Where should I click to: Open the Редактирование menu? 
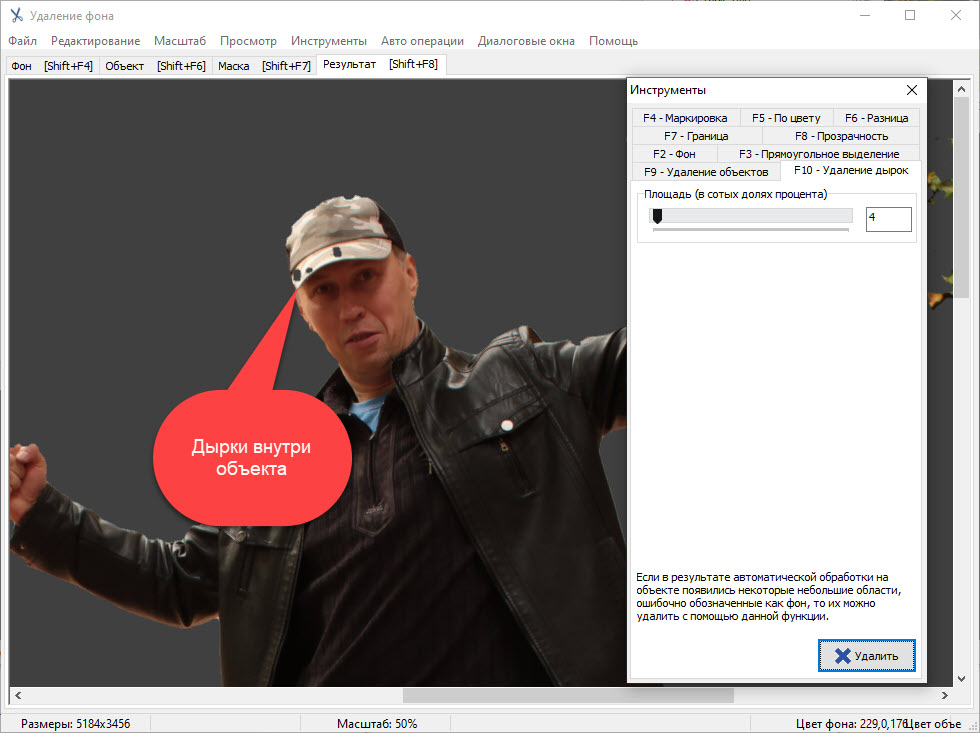tap(96, 41)
